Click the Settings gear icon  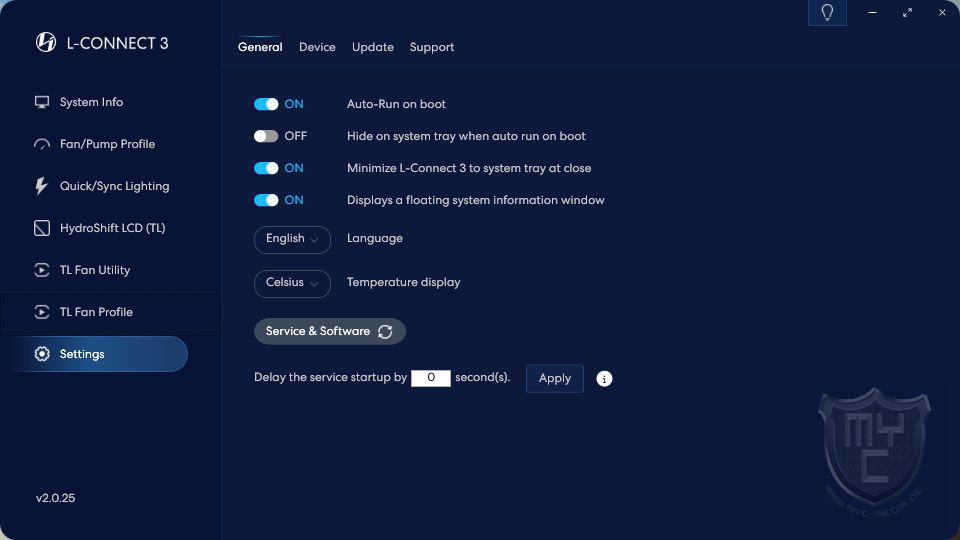42,354
